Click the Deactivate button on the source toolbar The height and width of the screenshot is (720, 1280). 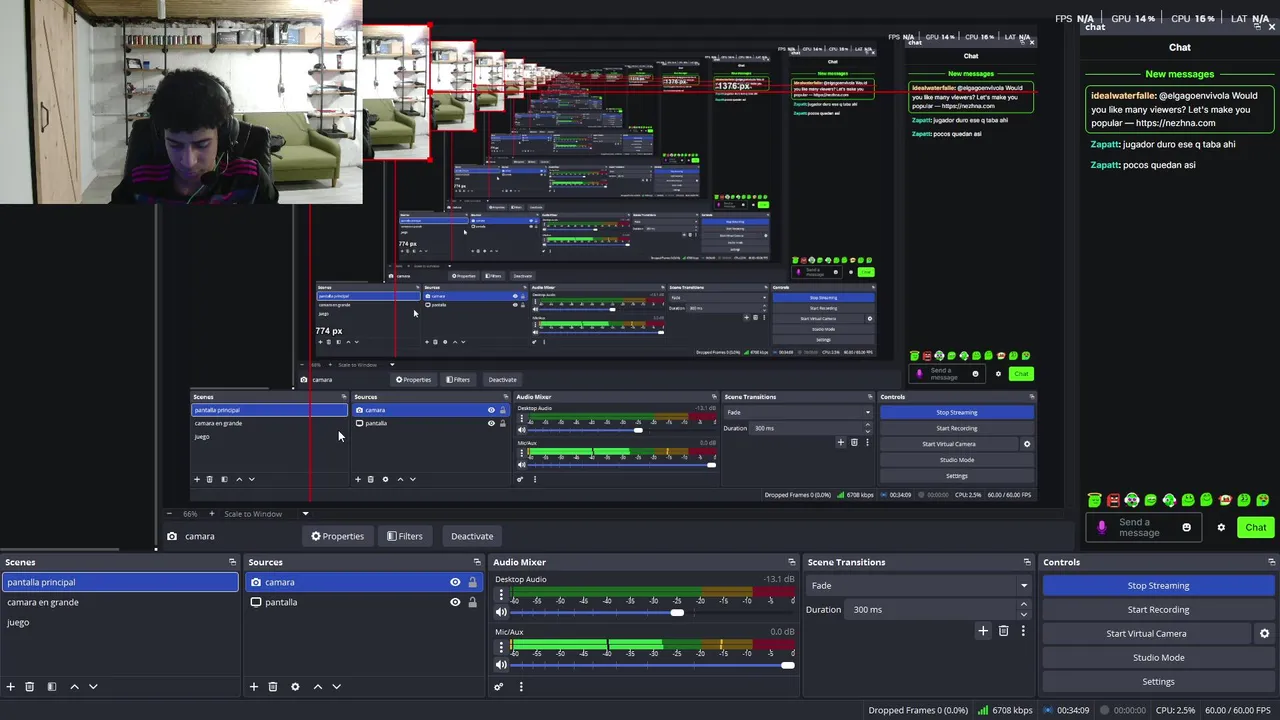coord(472,536)
